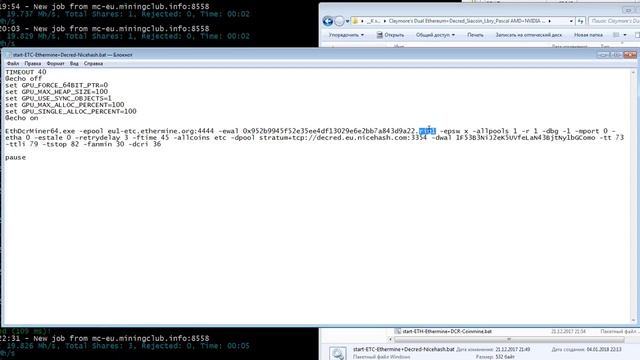
Task: Click the date modified value 21.12.2017 21:49
Action: click(513, 349)
